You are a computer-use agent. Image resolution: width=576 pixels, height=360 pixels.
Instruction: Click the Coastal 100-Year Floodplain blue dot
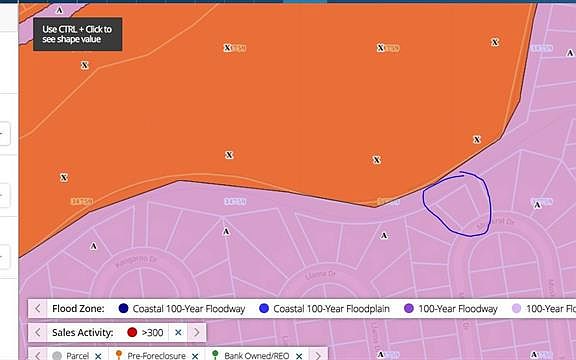tap(264, 309)
